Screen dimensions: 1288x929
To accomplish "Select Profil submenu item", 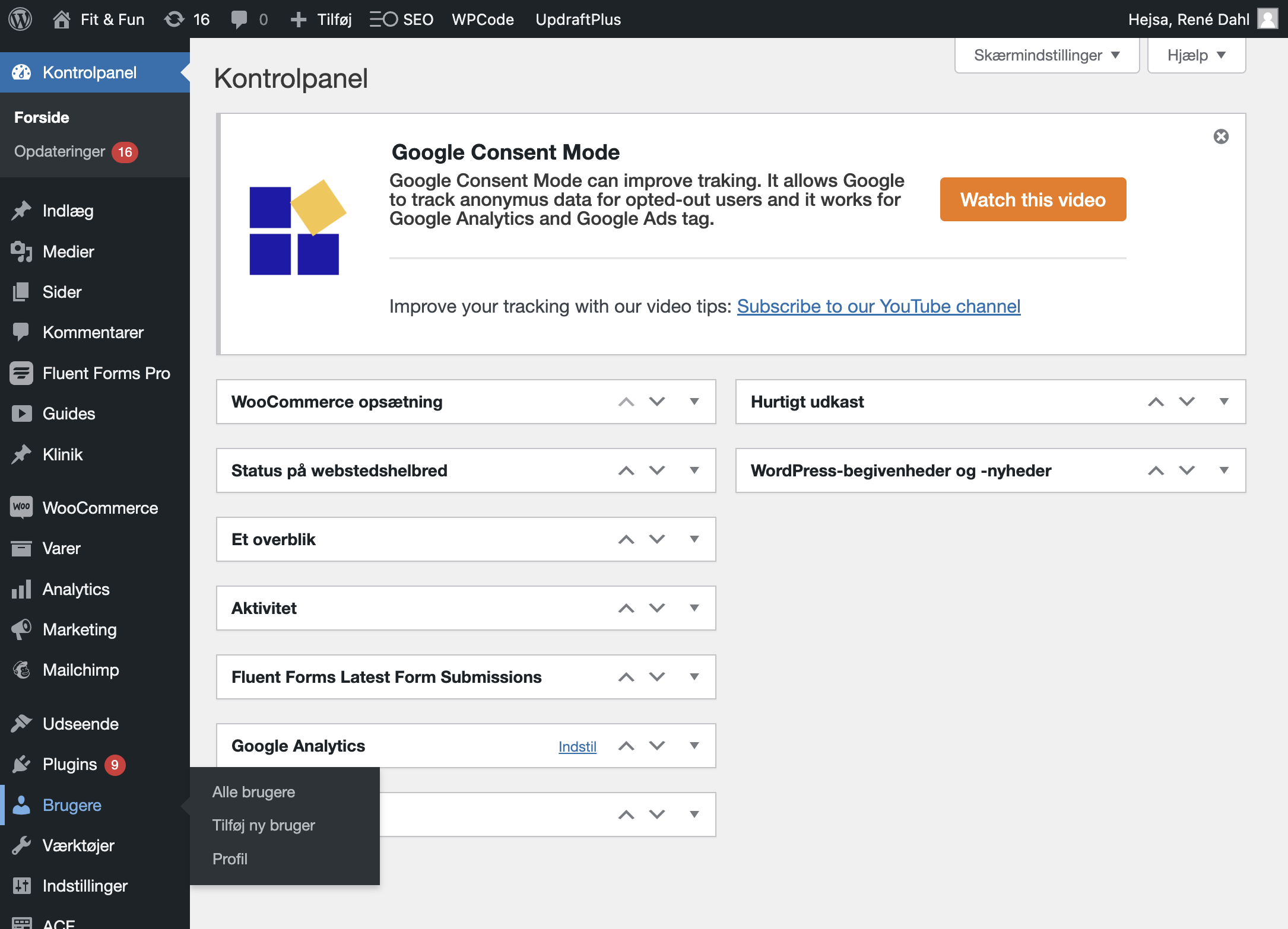I will [x=230, y=859].
